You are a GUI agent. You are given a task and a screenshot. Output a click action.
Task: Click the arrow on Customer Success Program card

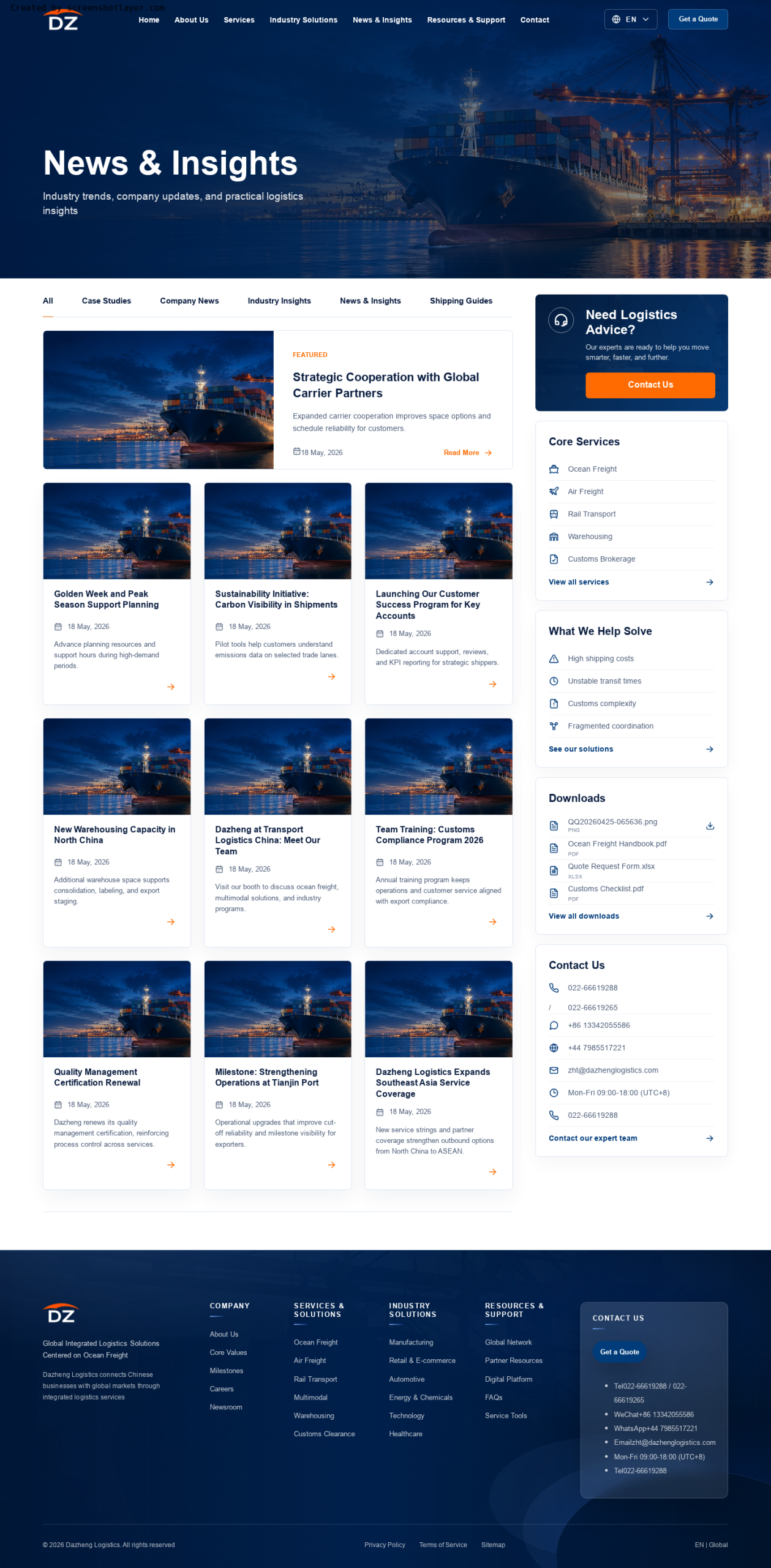point(492,684)
